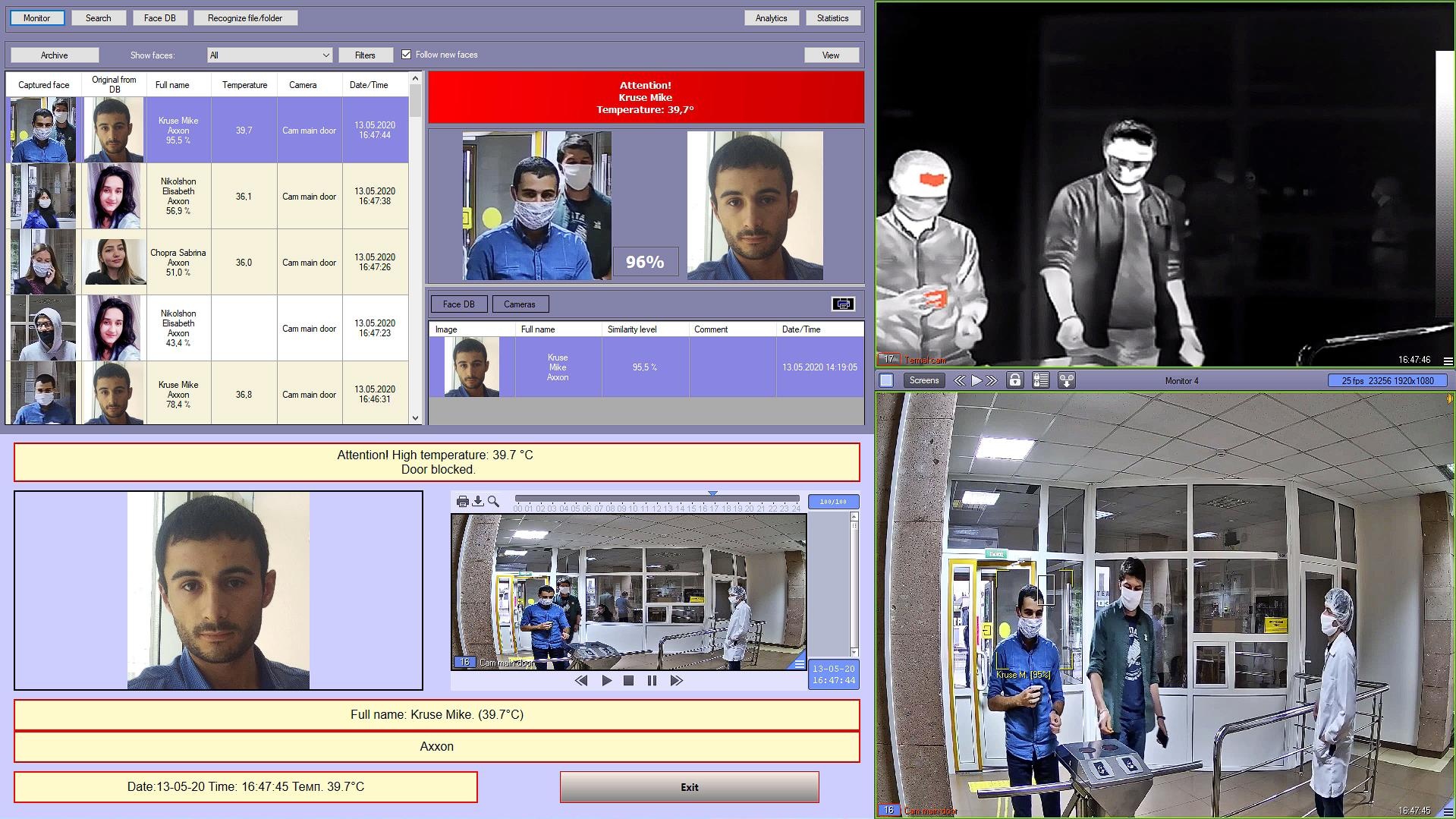Click the archive timeline bar at hour 10
This screenshot has width=1456, height=819.
634,499
